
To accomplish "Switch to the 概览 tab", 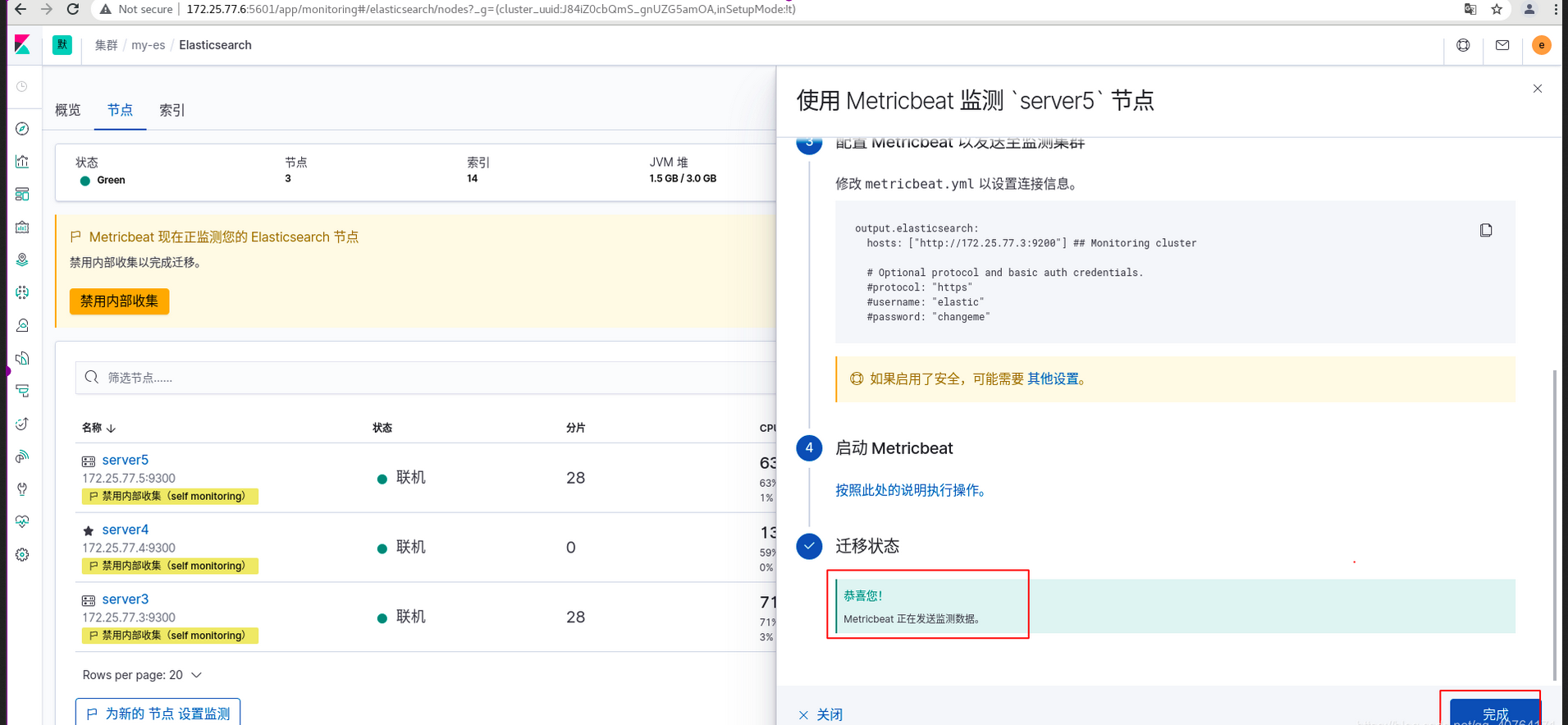I will [x=68, y=110].
